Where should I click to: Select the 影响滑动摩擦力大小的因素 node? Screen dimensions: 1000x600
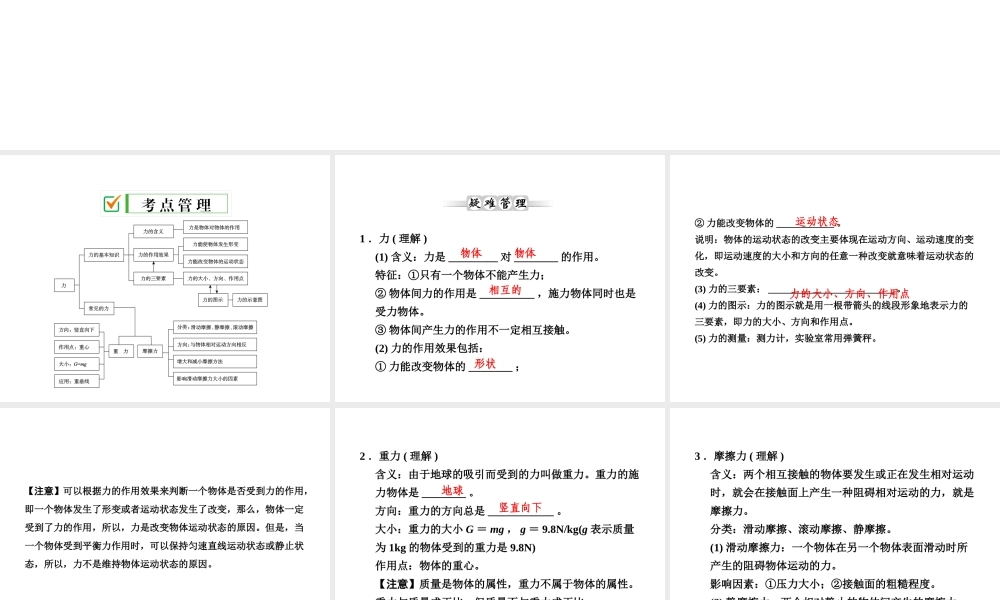[215, 379]
